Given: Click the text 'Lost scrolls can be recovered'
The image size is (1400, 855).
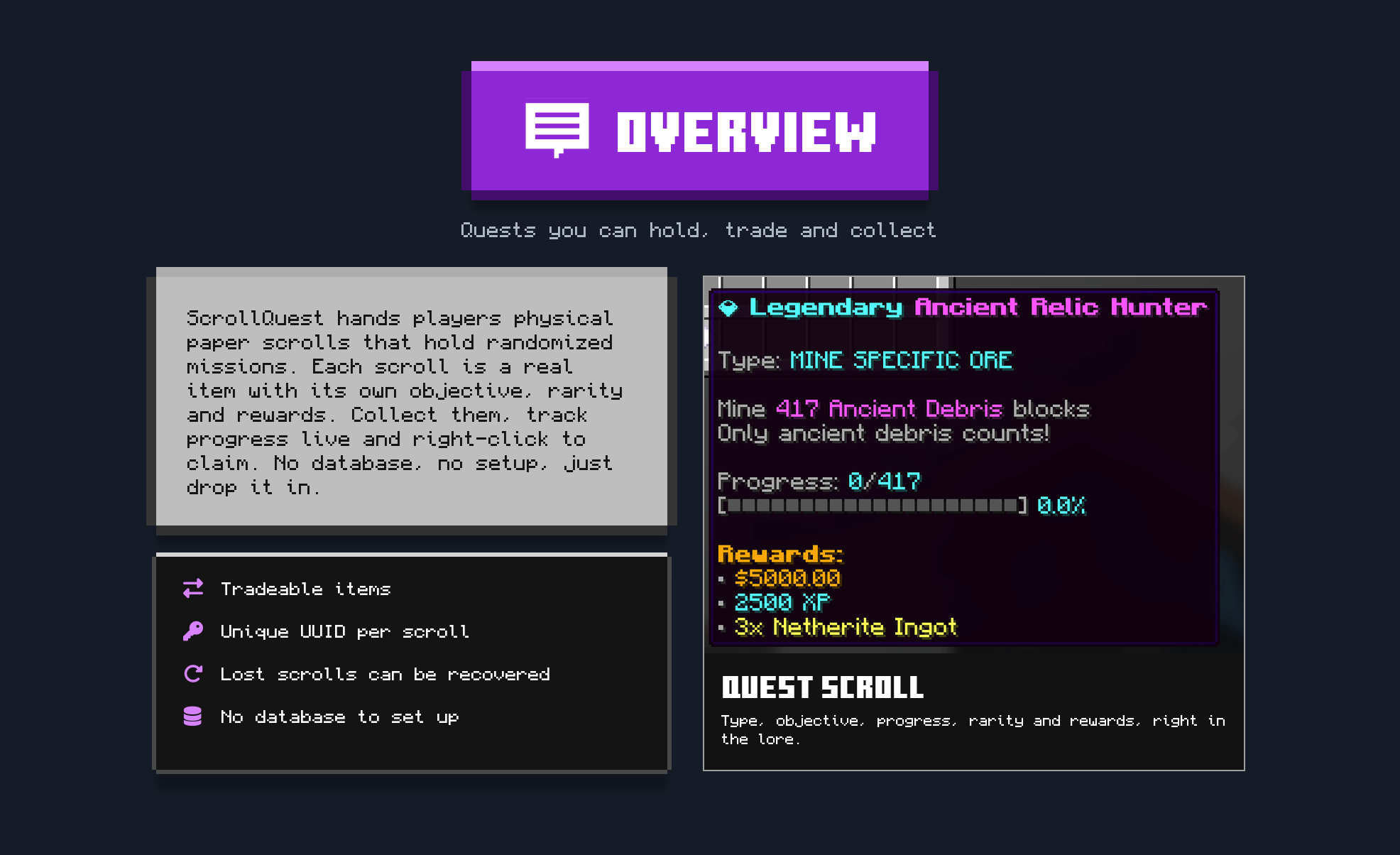Looking at the screenshot, I should click(x=385, y=674).
